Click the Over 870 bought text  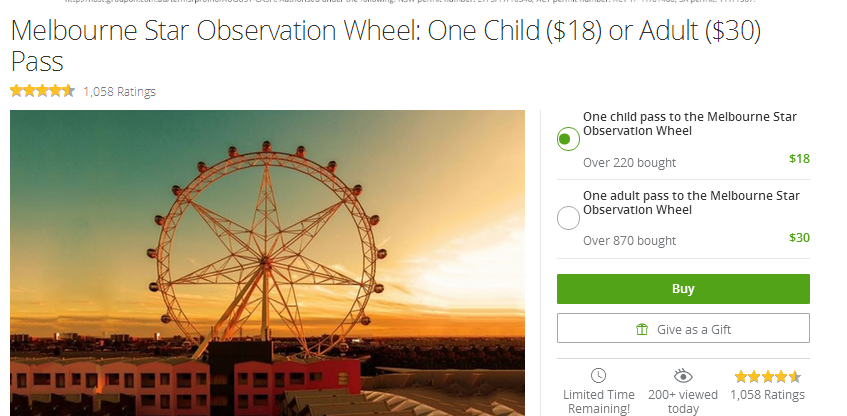(629, 240)
